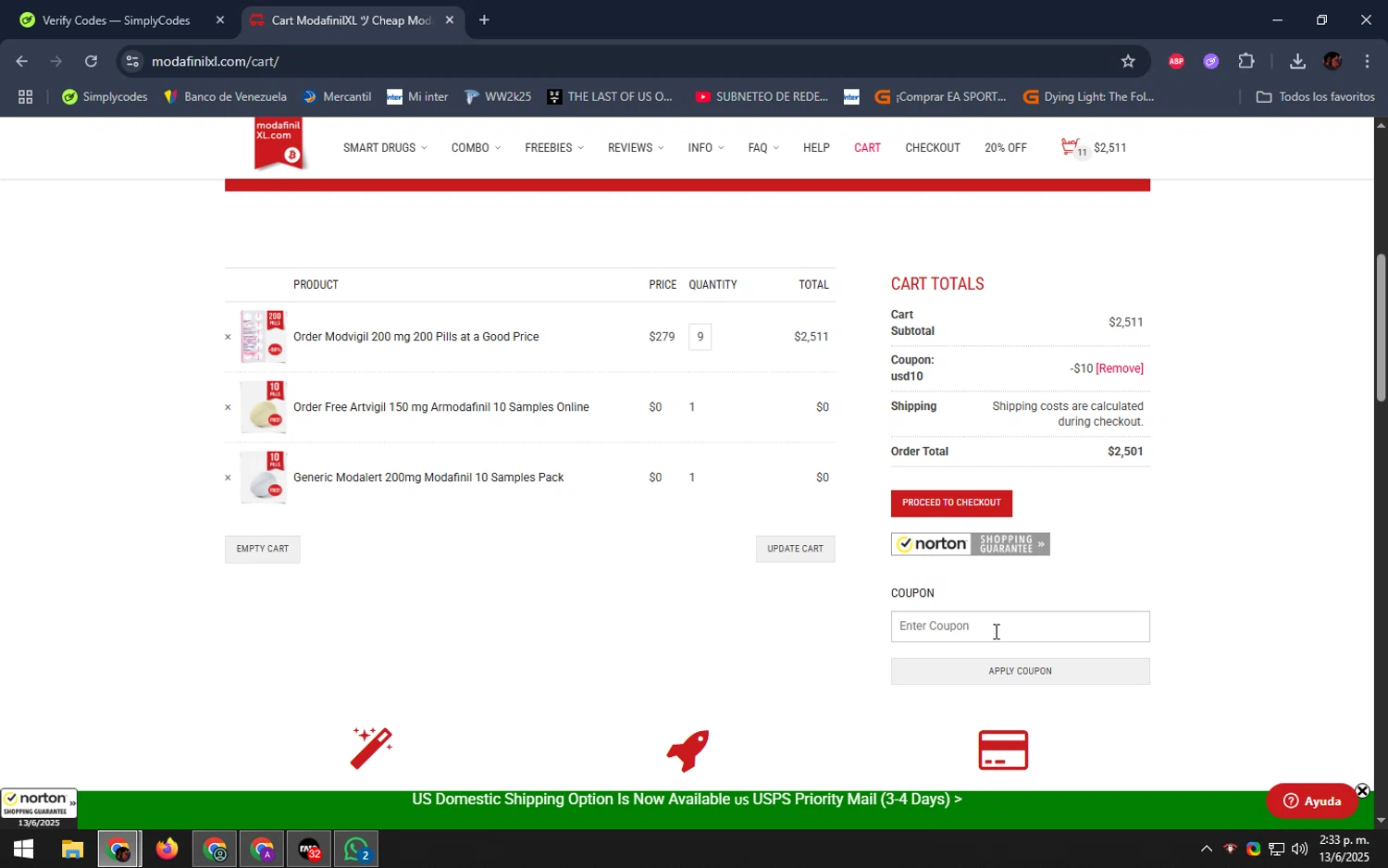
Task: Remove the usd10 coupon
Action: pos(1120,368)
